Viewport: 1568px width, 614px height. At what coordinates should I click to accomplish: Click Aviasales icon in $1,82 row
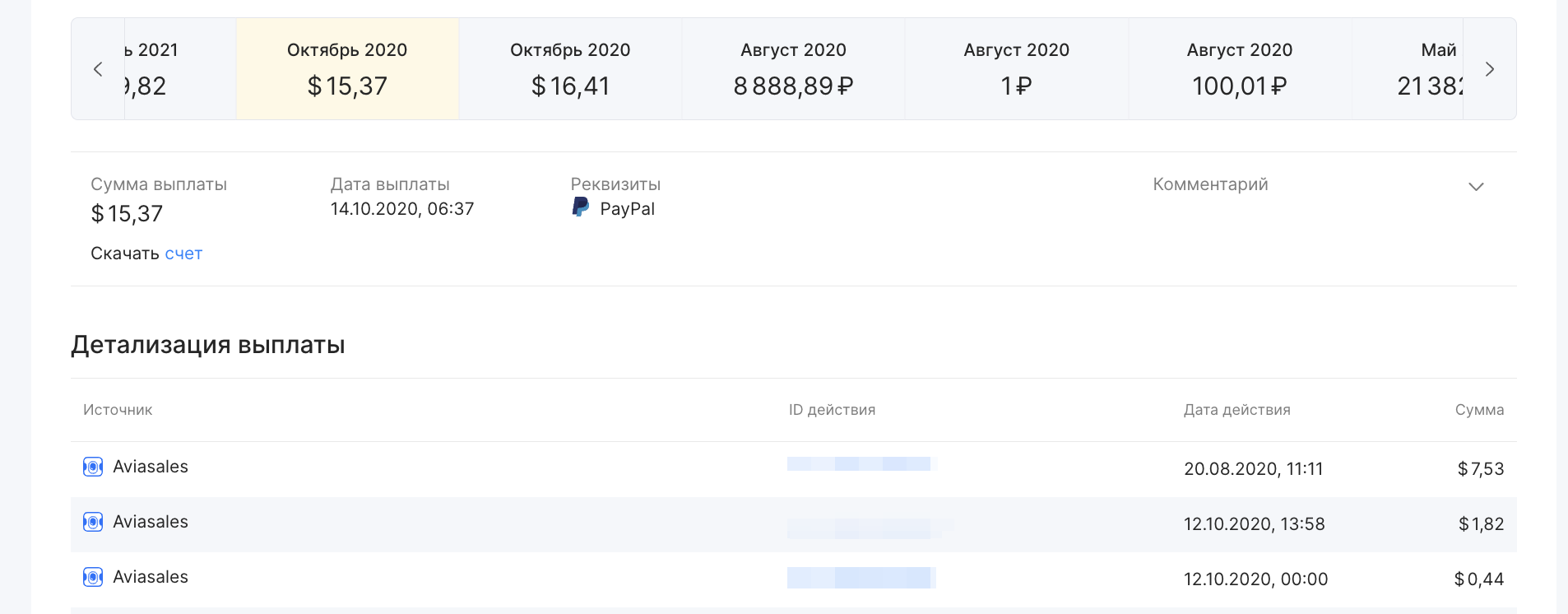point(93,522)
